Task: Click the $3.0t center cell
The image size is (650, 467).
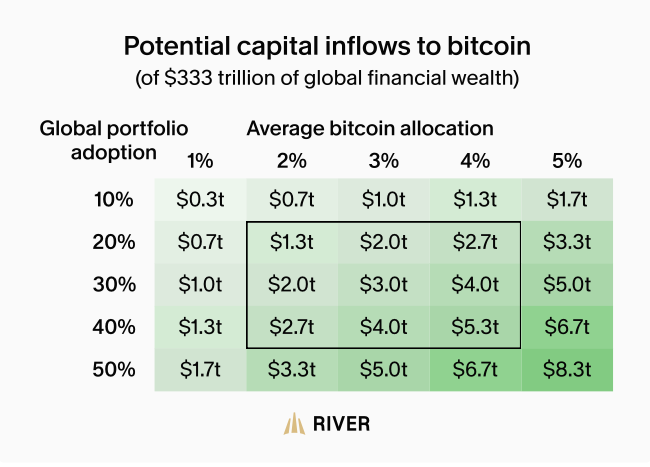Action: pos(384,285)
